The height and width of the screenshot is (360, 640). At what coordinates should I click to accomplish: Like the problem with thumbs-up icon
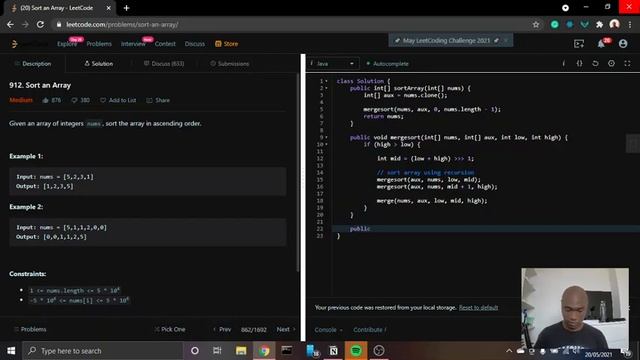tap(45, 100)
